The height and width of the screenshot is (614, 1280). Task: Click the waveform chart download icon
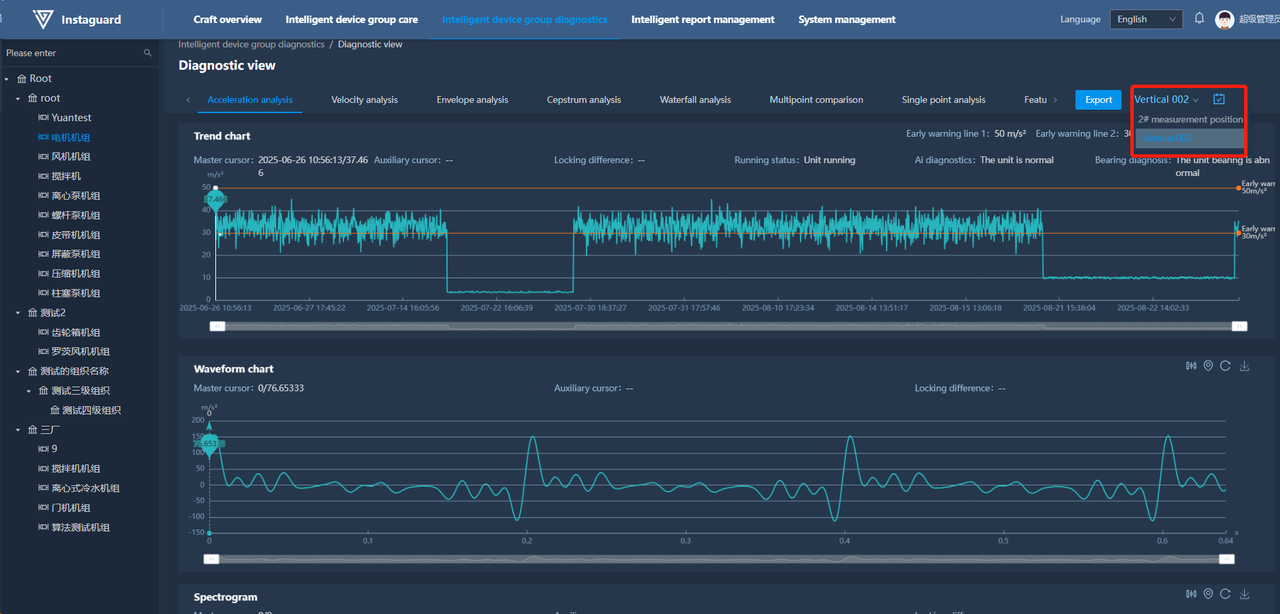[x=1244, y=366]
